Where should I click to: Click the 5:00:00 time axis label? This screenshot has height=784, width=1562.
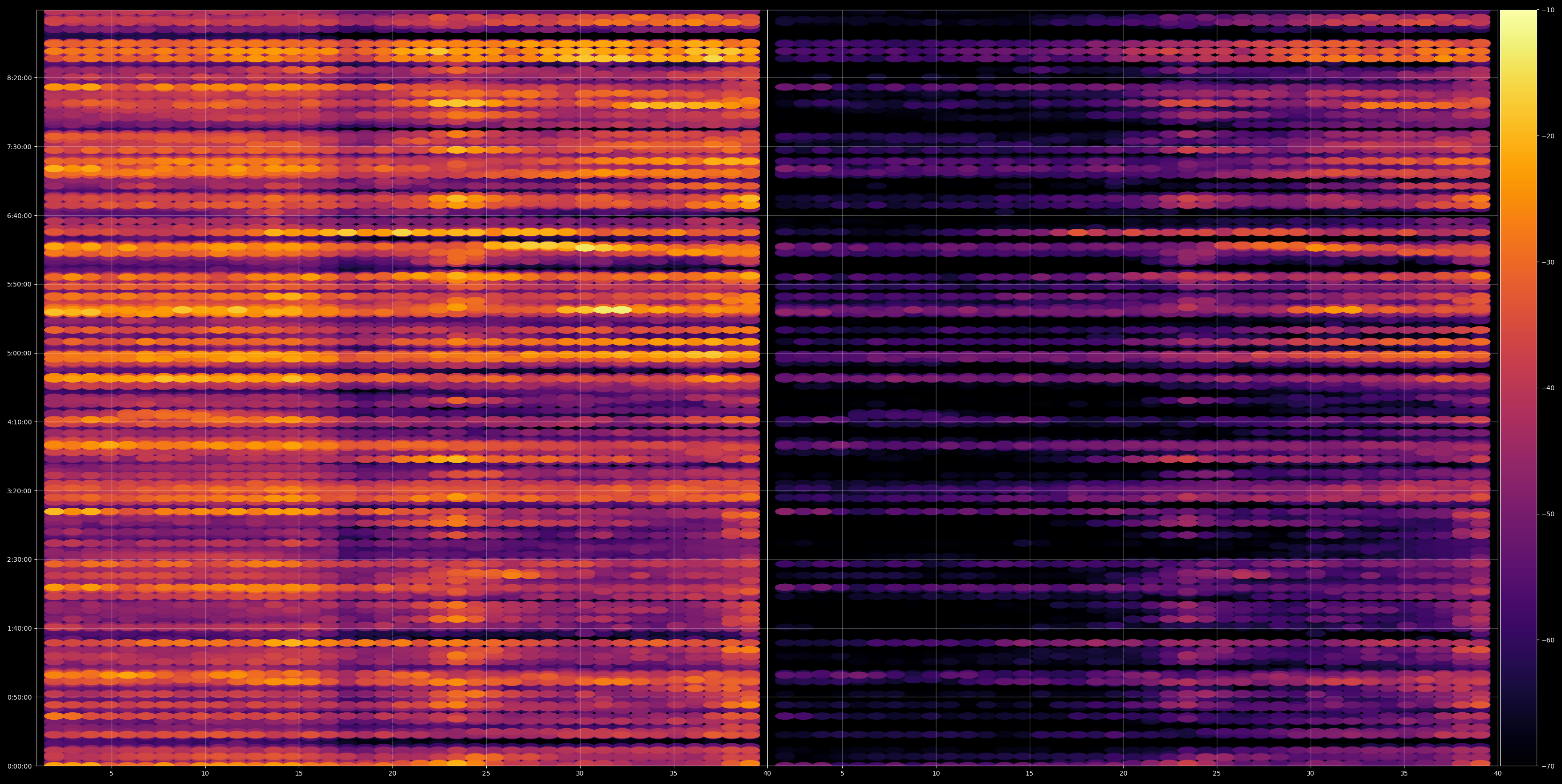[x=19, y=353]
